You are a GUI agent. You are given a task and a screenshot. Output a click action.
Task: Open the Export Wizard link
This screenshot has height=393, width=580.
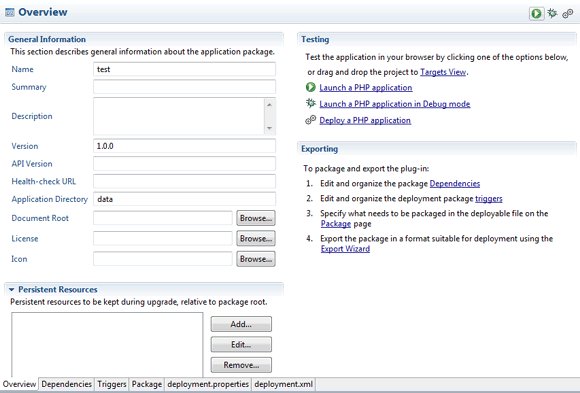345,249
